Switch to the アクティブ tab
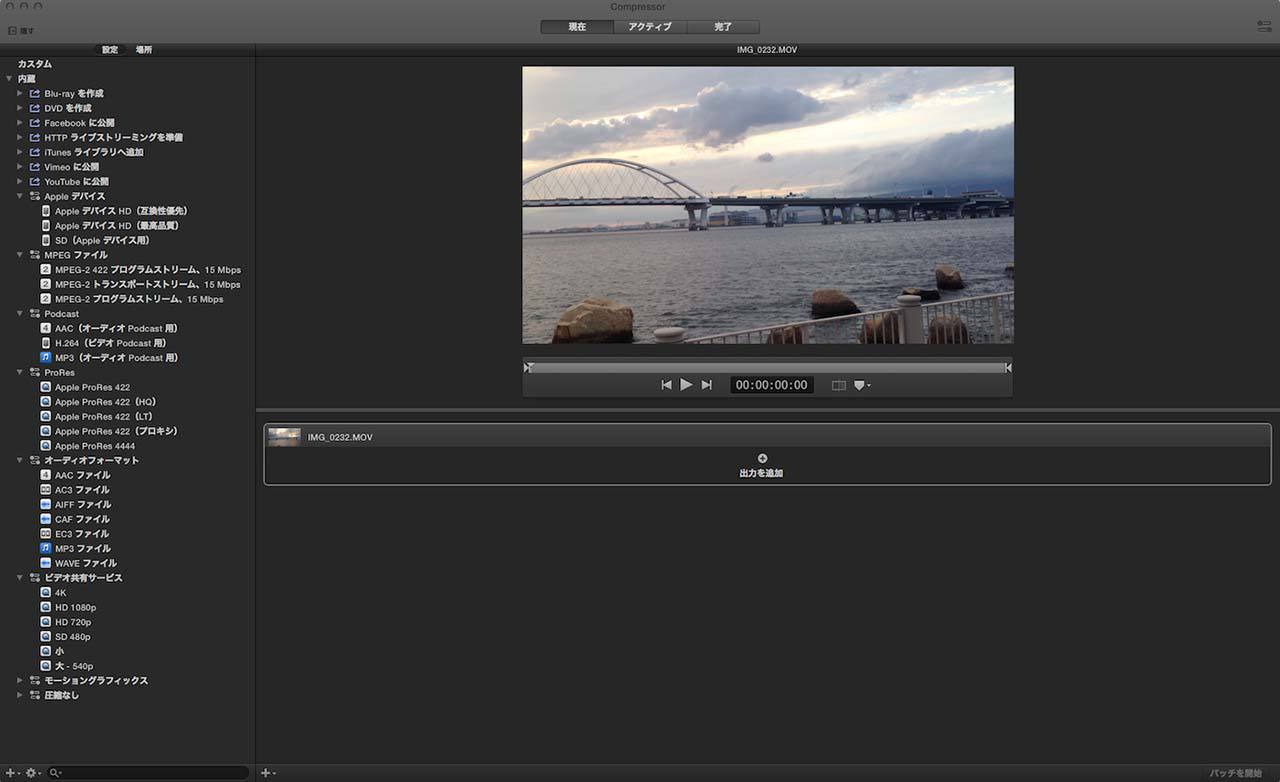The image size is (1280, 782). (649, 27)
